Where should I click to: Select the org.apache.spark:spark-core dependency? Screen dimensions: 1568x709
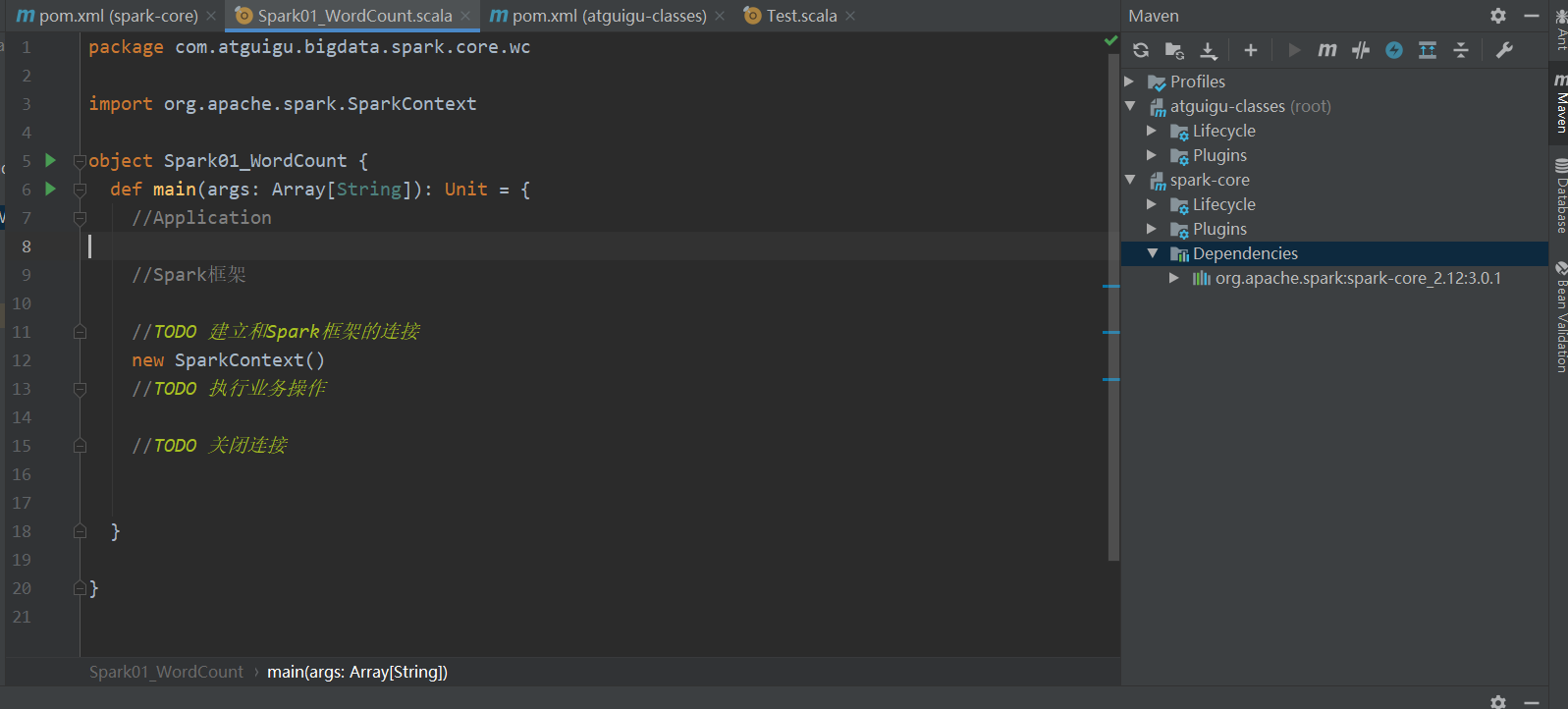click(1357, 278)
